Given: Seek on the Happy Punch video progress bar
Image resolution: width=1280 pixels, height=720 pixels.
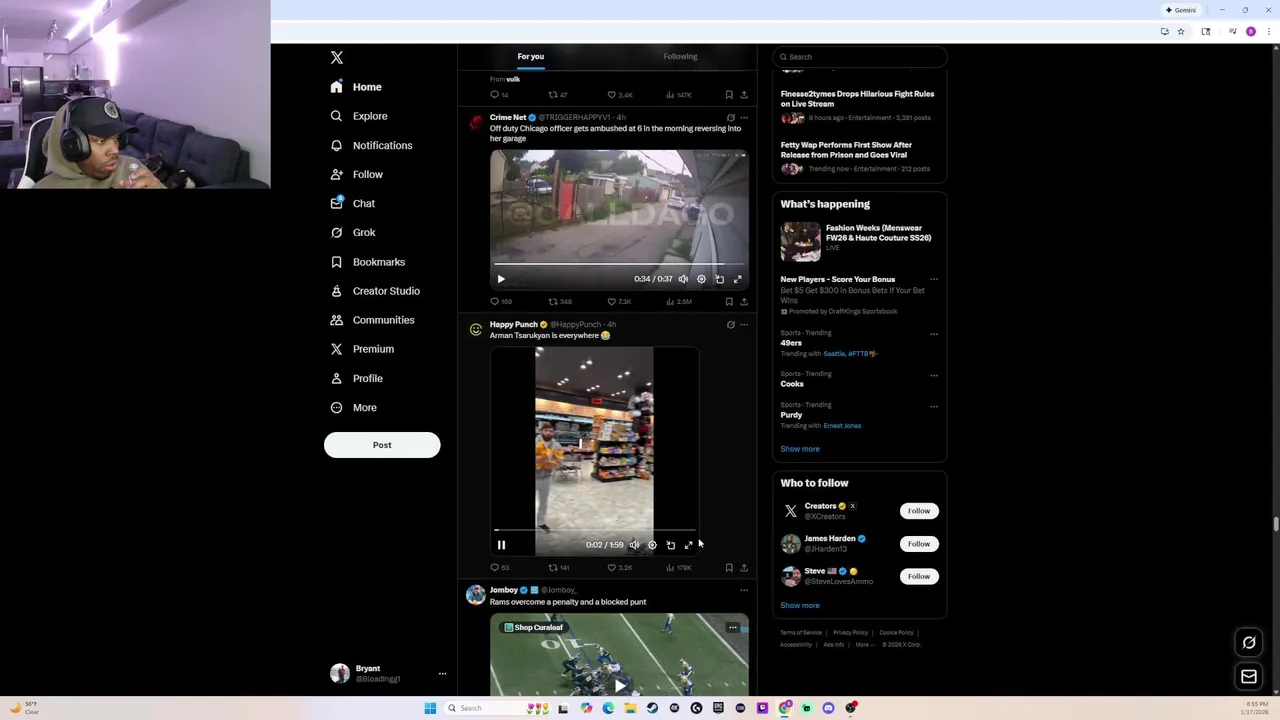Looking at the screenshot, I should point(594,531).
